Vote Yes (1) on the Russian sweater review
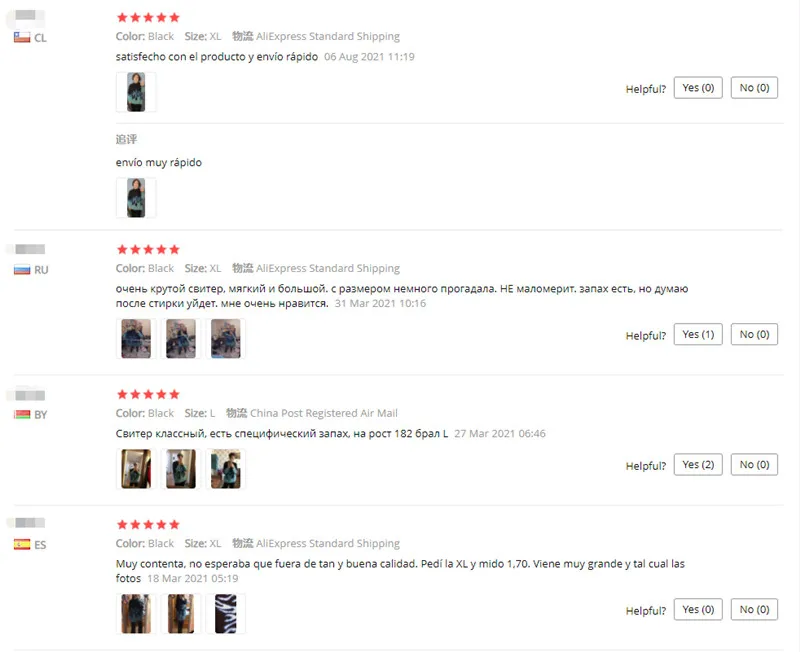800x652 pixels. coord(698,334)
